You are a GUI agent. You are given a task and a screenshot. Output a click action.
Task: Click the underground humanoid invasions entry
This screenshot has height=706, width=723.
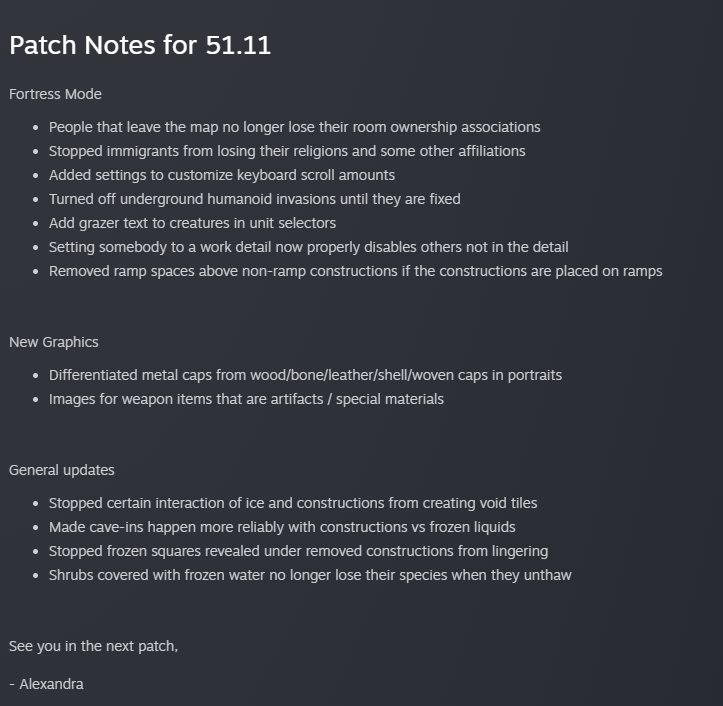[x=255, y=199]
